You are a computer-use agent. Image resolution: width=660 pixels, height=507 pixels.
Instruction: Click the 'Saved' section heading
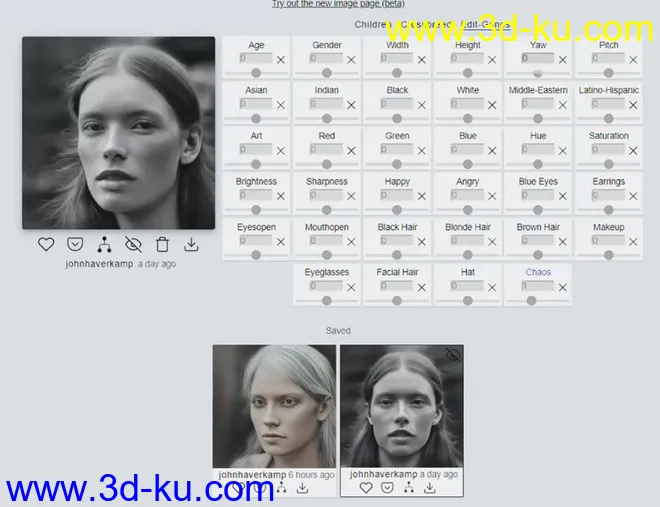click(x=338, y=331)
